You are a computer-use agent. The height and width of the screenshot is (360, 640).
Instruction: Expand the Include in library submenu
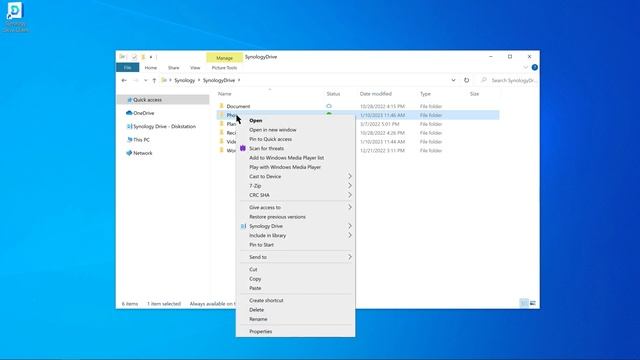[x=350, y=236]
